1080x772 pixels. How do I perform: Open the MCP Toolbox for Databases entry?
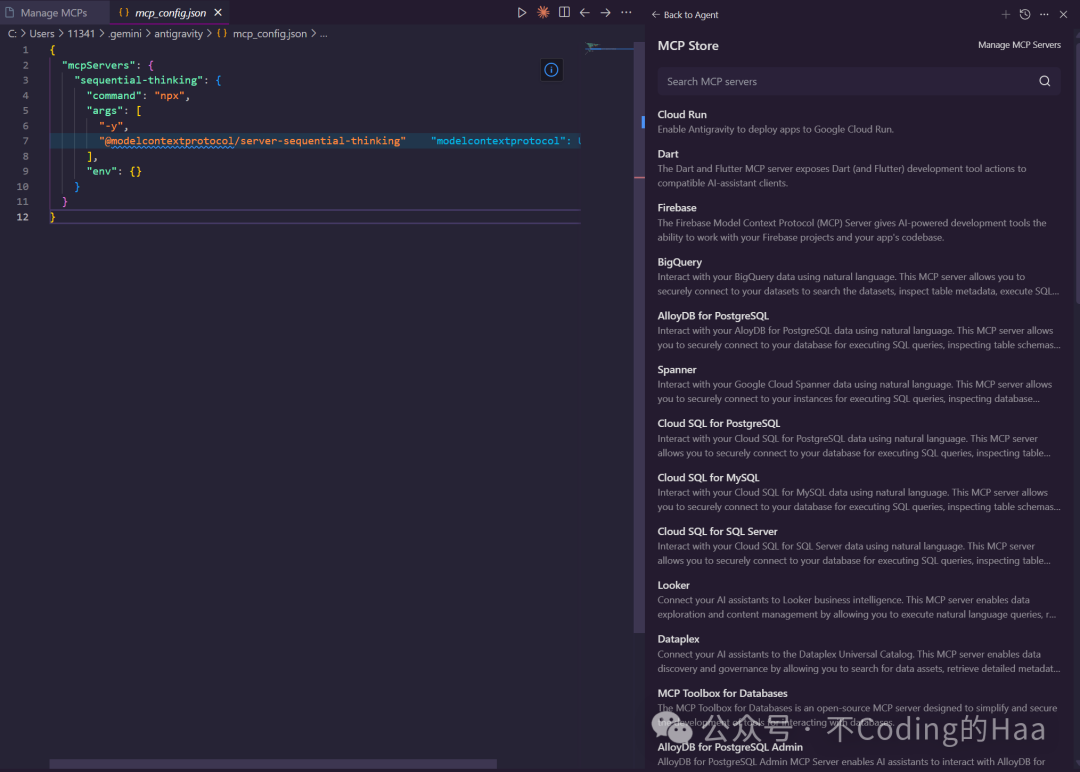[x=859, y=707]
